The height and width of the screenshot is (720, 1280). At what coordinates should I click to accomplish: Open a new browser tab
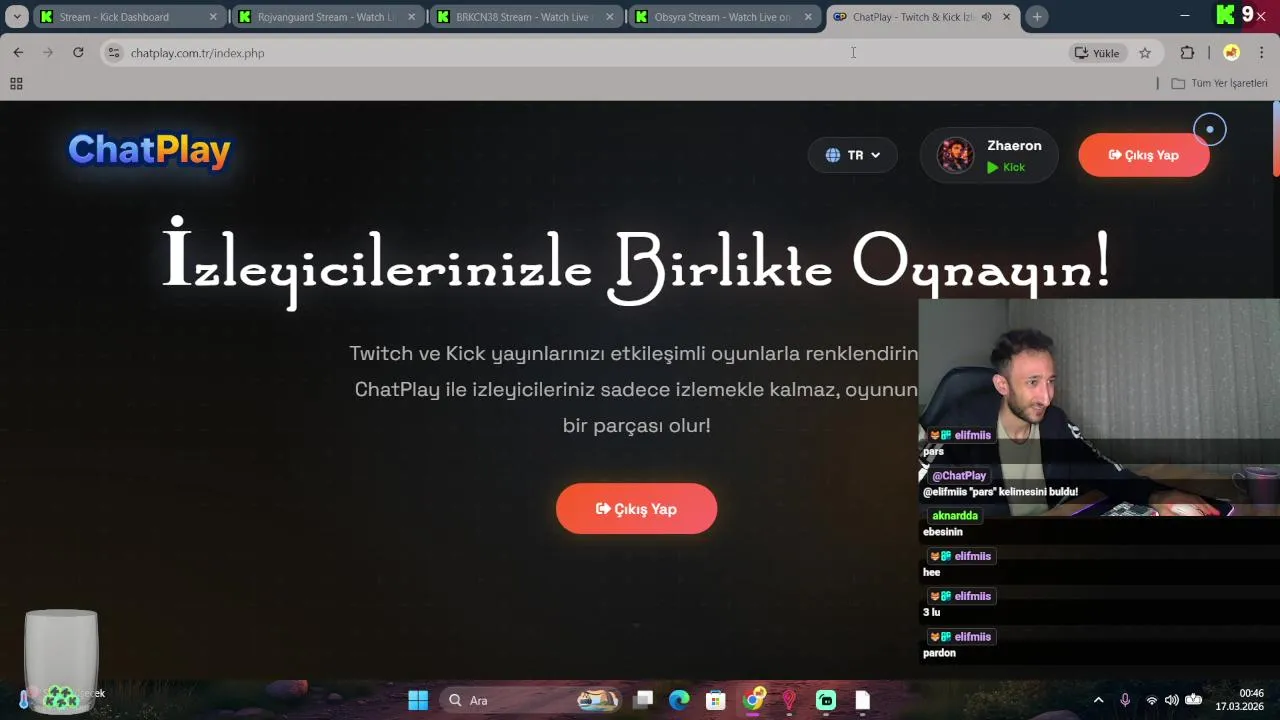[x=1037, y=17]
